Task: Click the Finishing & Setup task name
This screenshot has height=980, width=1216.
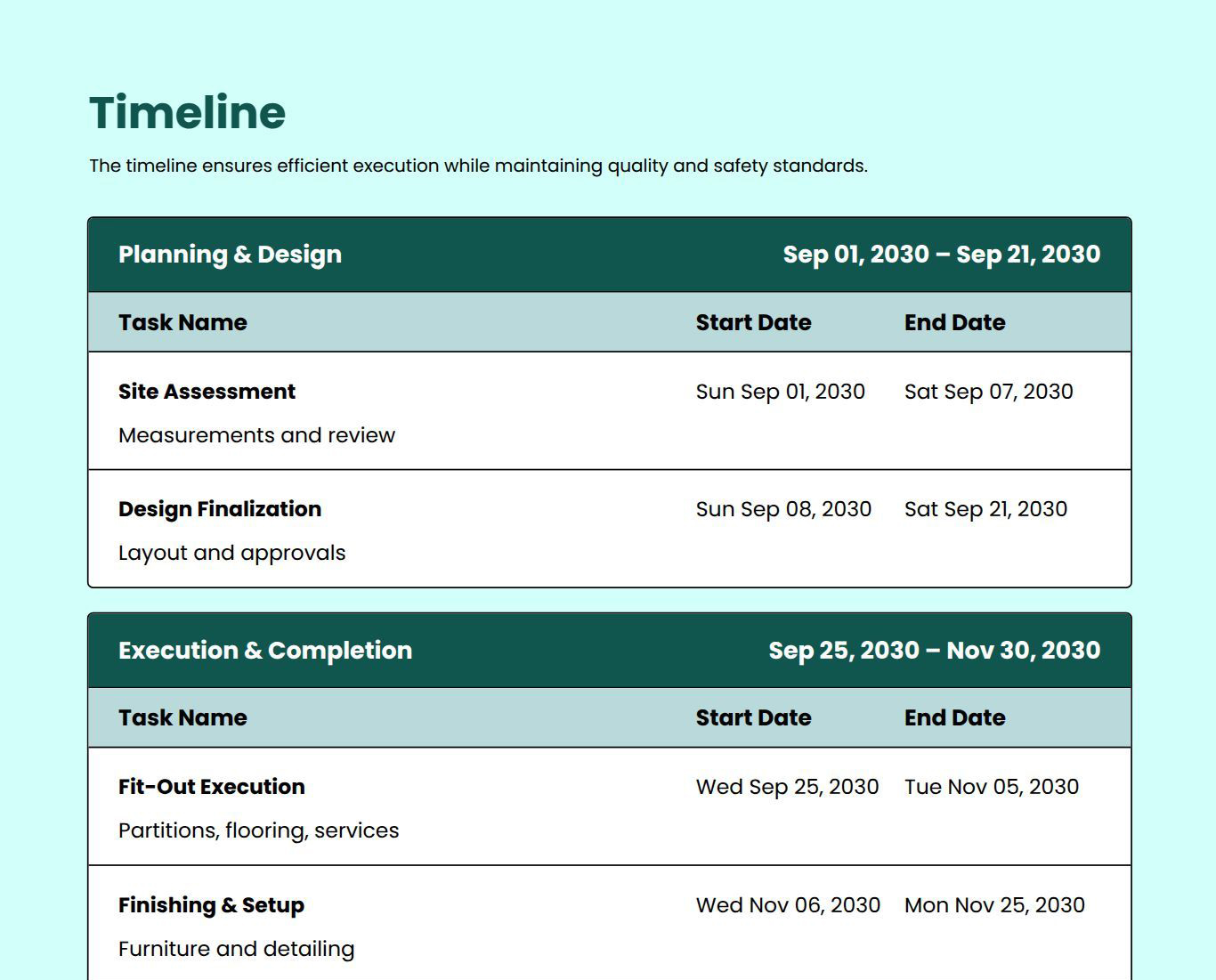Action: (211, 905)
